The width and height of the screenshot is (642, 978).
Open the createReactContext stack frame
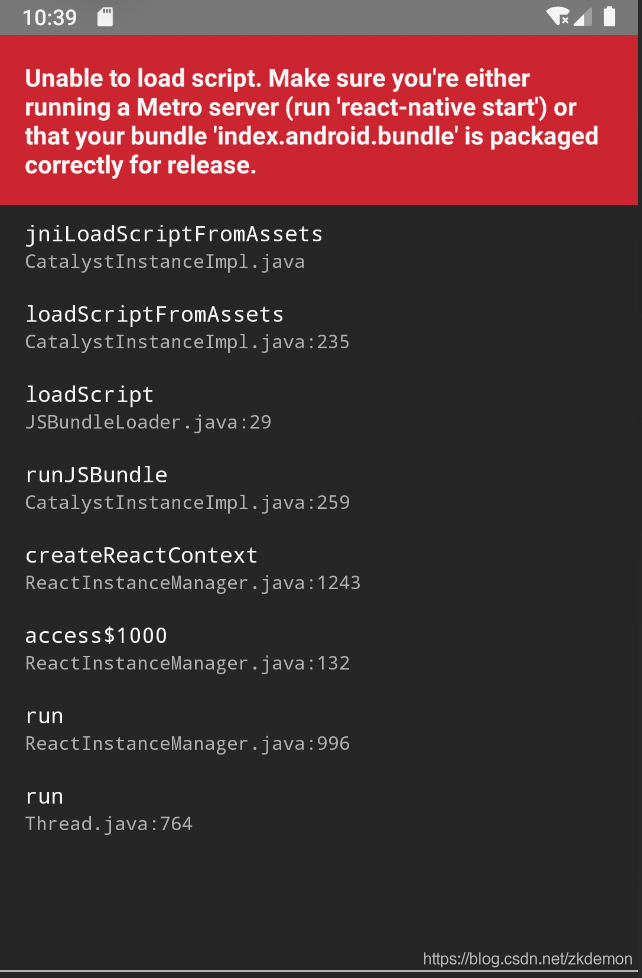pos(141,555)
